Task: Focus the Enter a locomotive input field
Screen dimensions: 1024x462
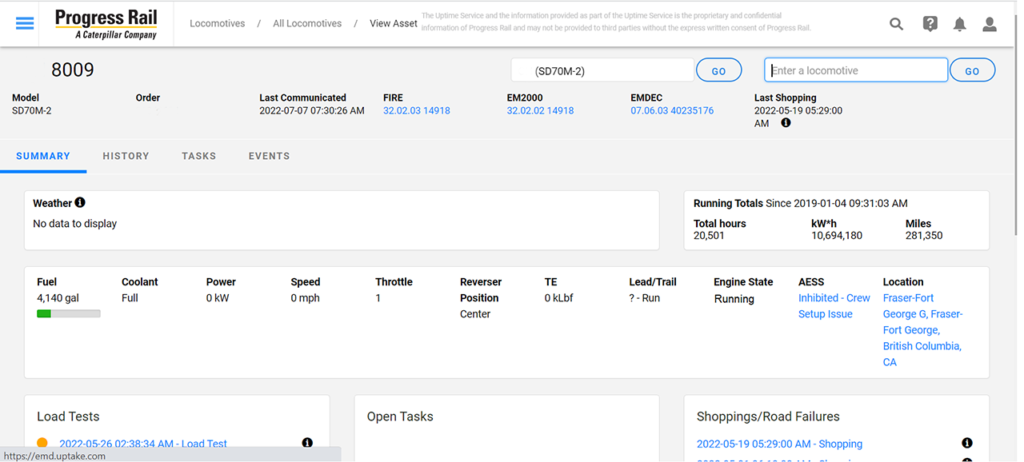Action: coord(856,70)
